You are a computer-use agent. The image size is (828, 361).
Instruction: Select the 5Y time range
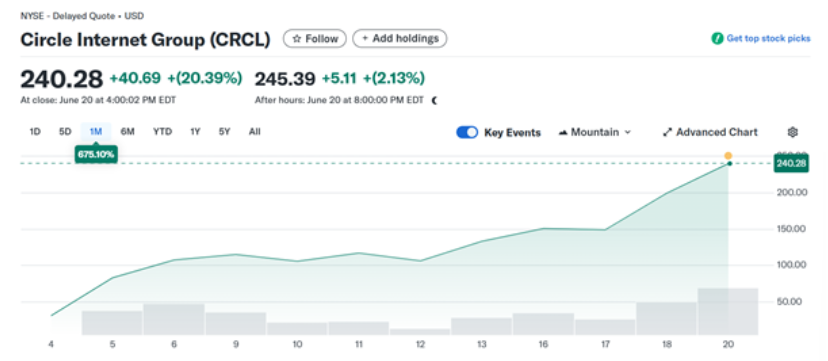pyautogui.click(x=224, y=131)
